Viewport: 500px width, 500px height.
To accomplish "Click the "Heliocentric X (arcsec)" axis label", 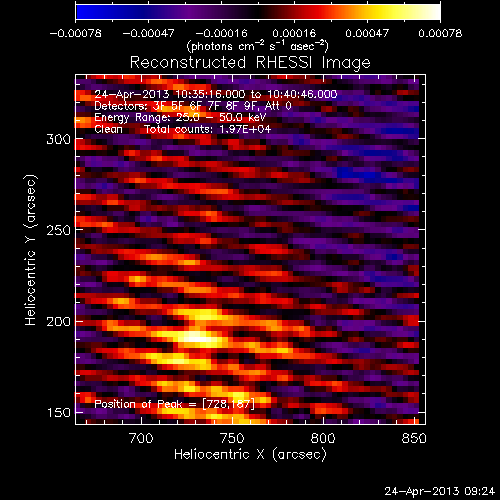I will tap(250, 455).
